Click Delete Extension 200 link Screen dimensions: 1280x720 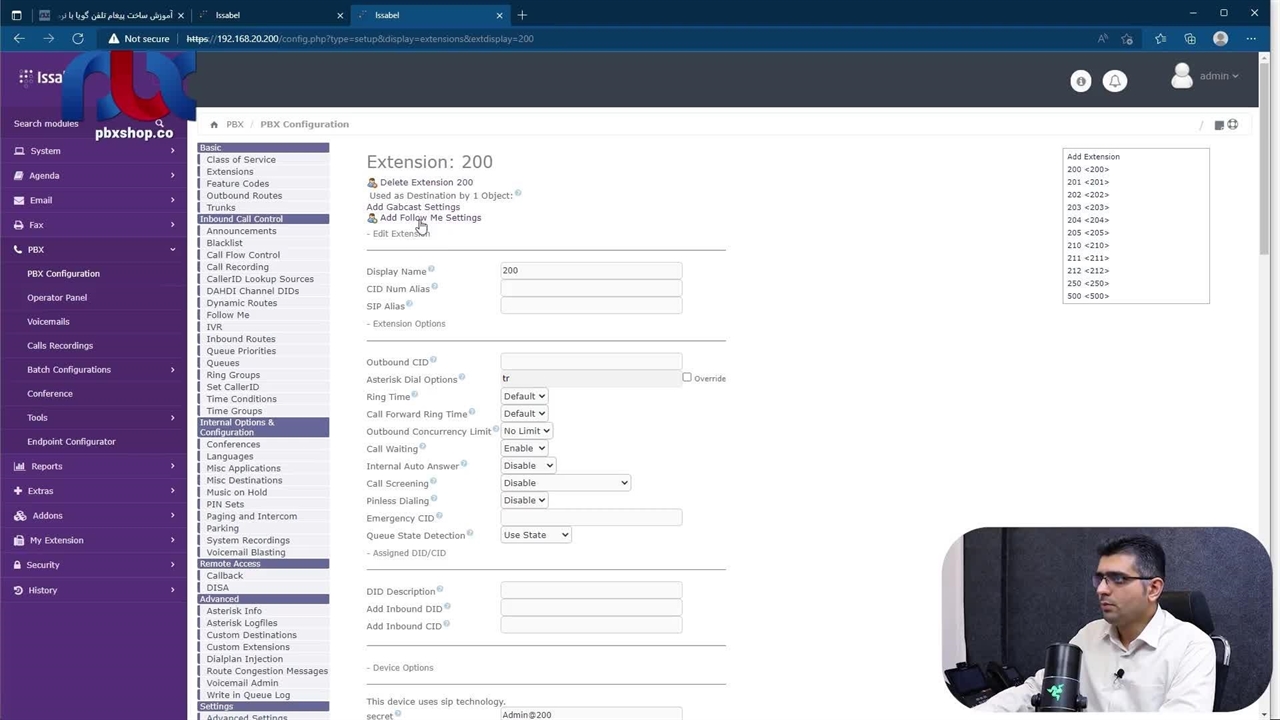[x=426, y=183]
